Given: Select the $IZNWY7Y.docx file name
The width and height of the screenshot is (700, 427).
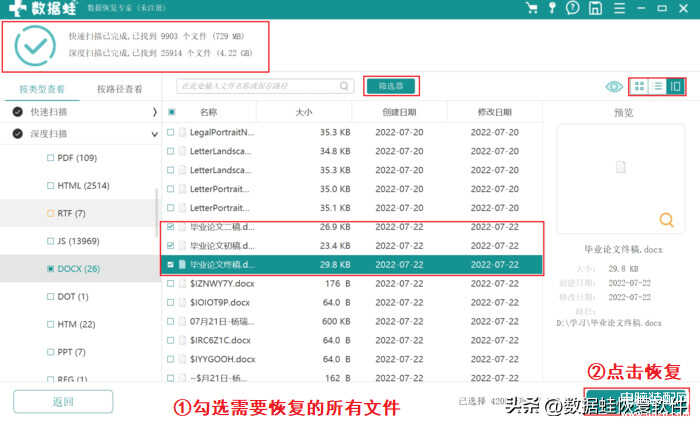Looking at the screenshot, I should [x=222, y=283].
